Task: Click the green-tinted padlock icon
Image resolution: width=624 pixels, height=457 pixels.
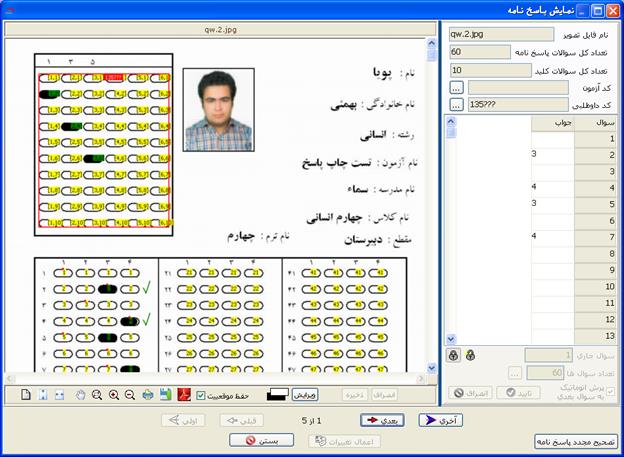Action: point(470,355)
